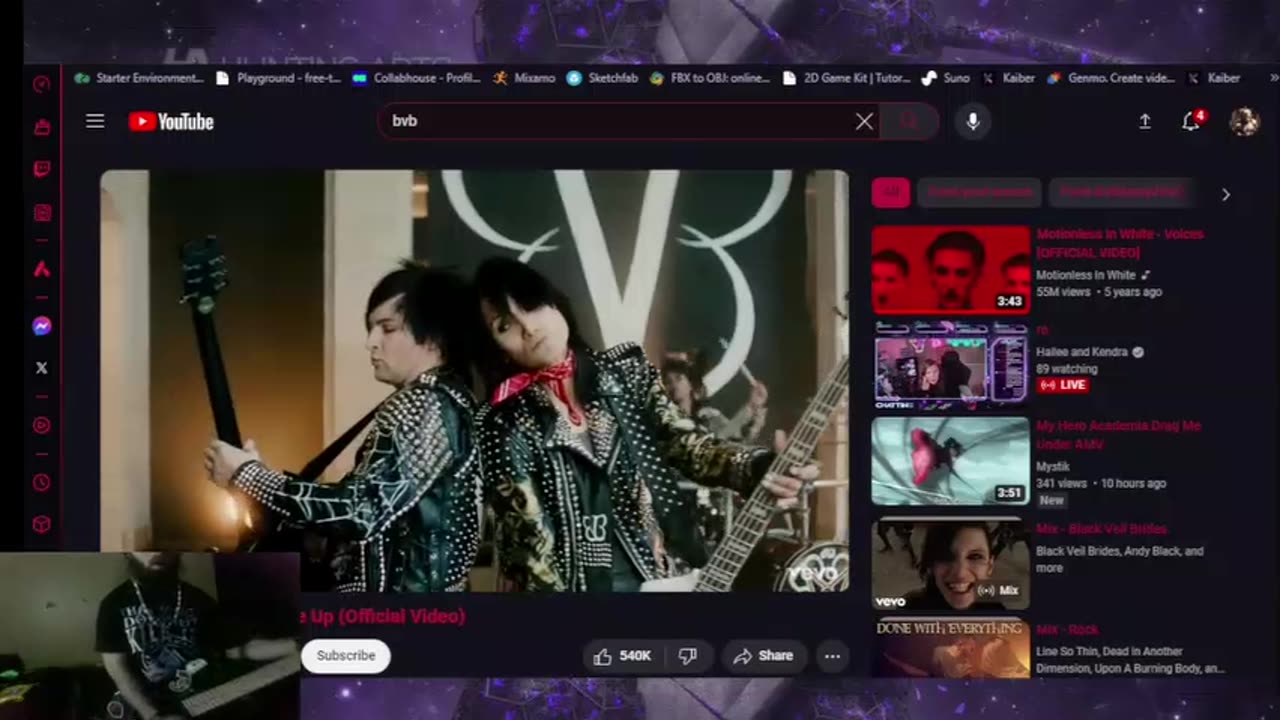This screenshot has height=720, width=1280.
Task: Open Hailee and Kendra channel name
Action: pyautogui.click(x=1082, y=352)
